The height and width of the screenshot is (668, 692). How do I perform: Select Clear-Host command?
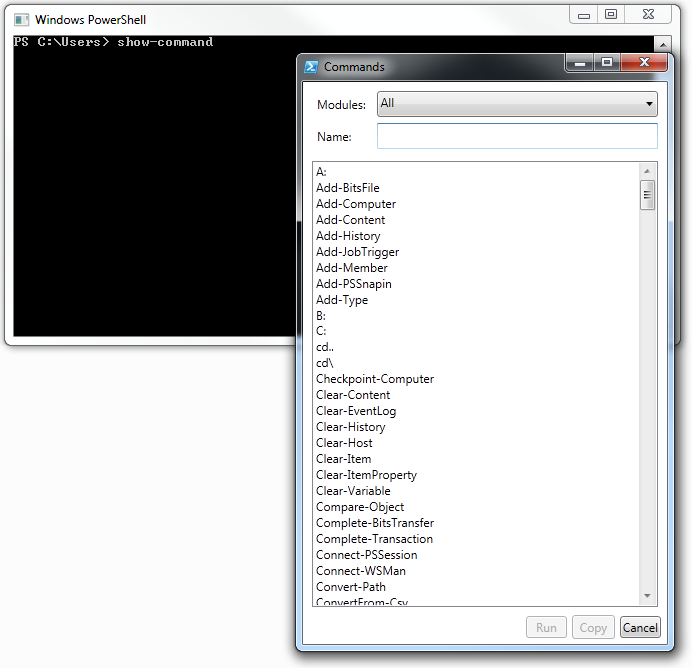click(x=344, y=443)
